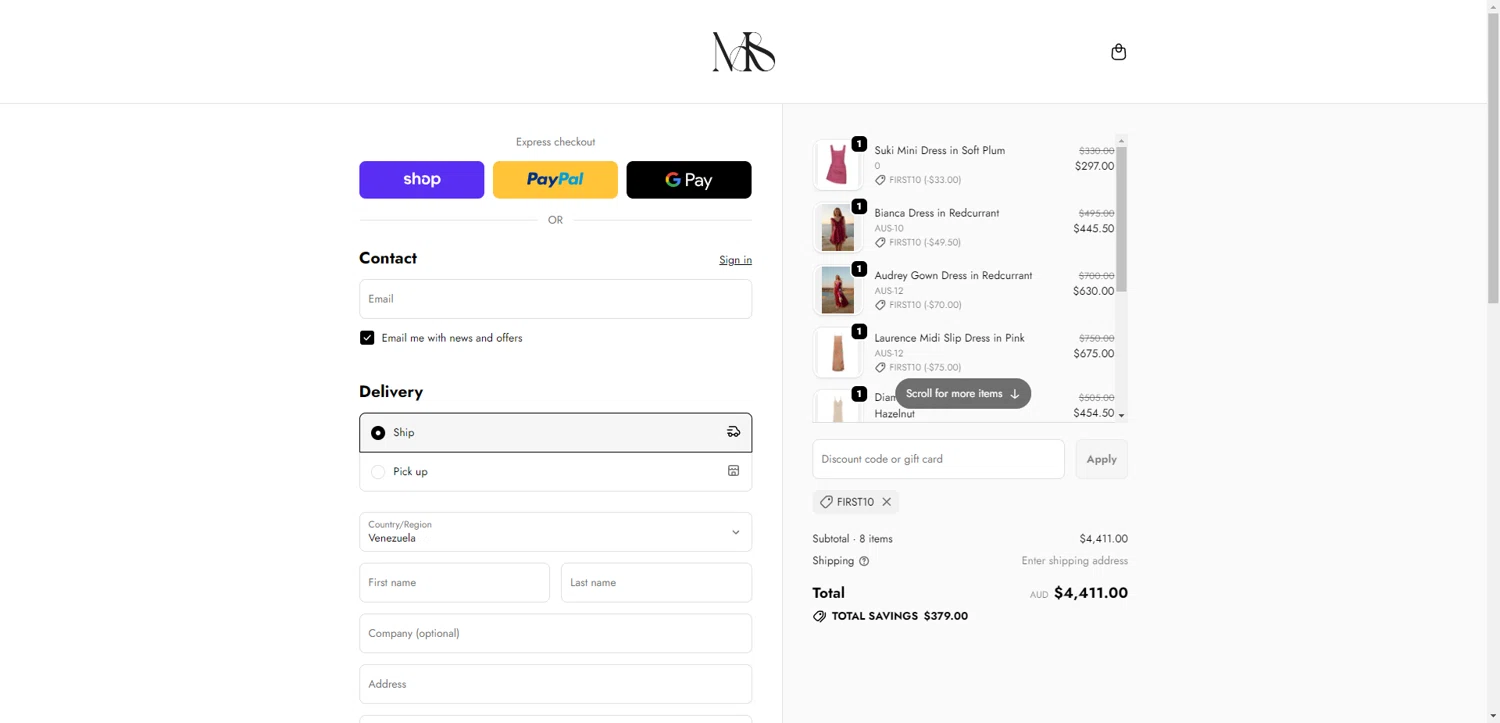Click the $445.50 discounted price
The height and width of the screenshot is (723, 1500).
pos(1093,228)
